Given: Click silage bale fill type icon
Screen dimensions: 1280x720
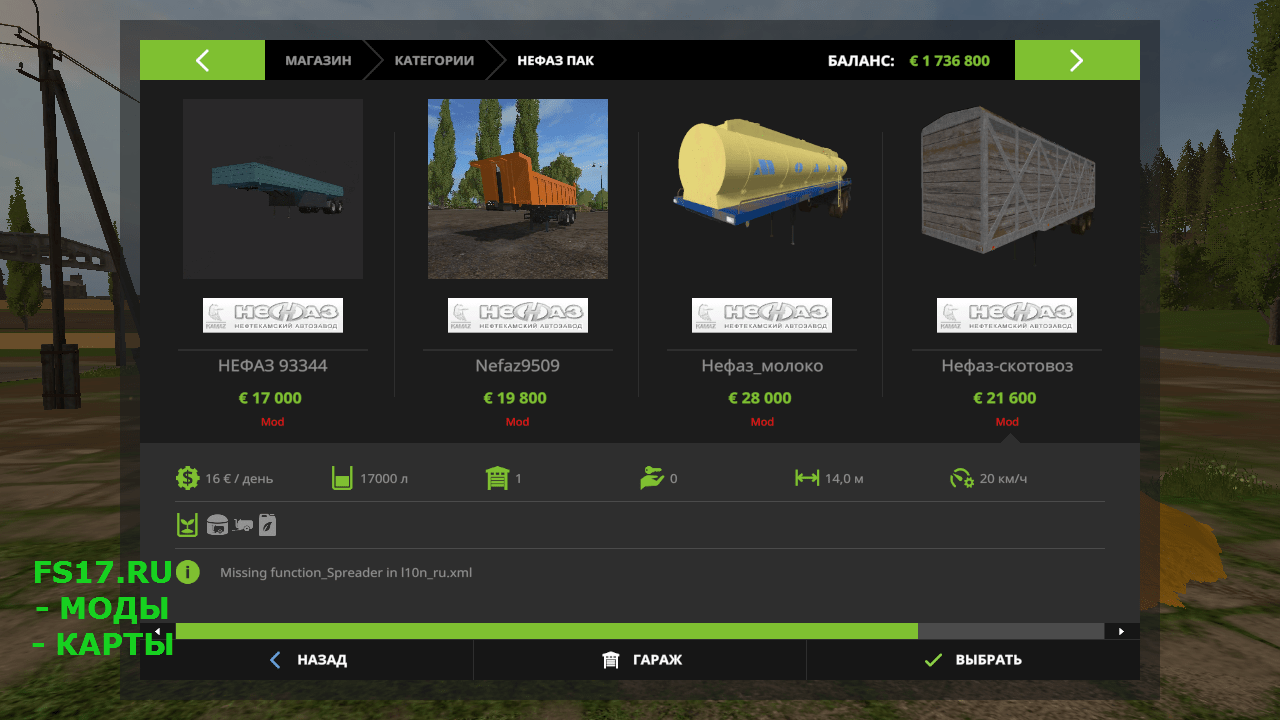Looking at the screenshot, I should (x=217, y=525).
